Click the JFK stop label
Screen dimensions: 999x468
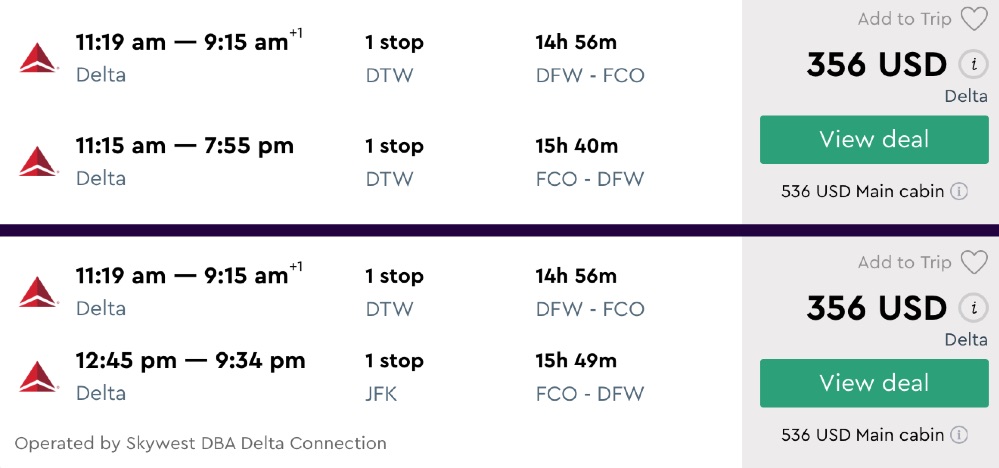tap(381, 394)
